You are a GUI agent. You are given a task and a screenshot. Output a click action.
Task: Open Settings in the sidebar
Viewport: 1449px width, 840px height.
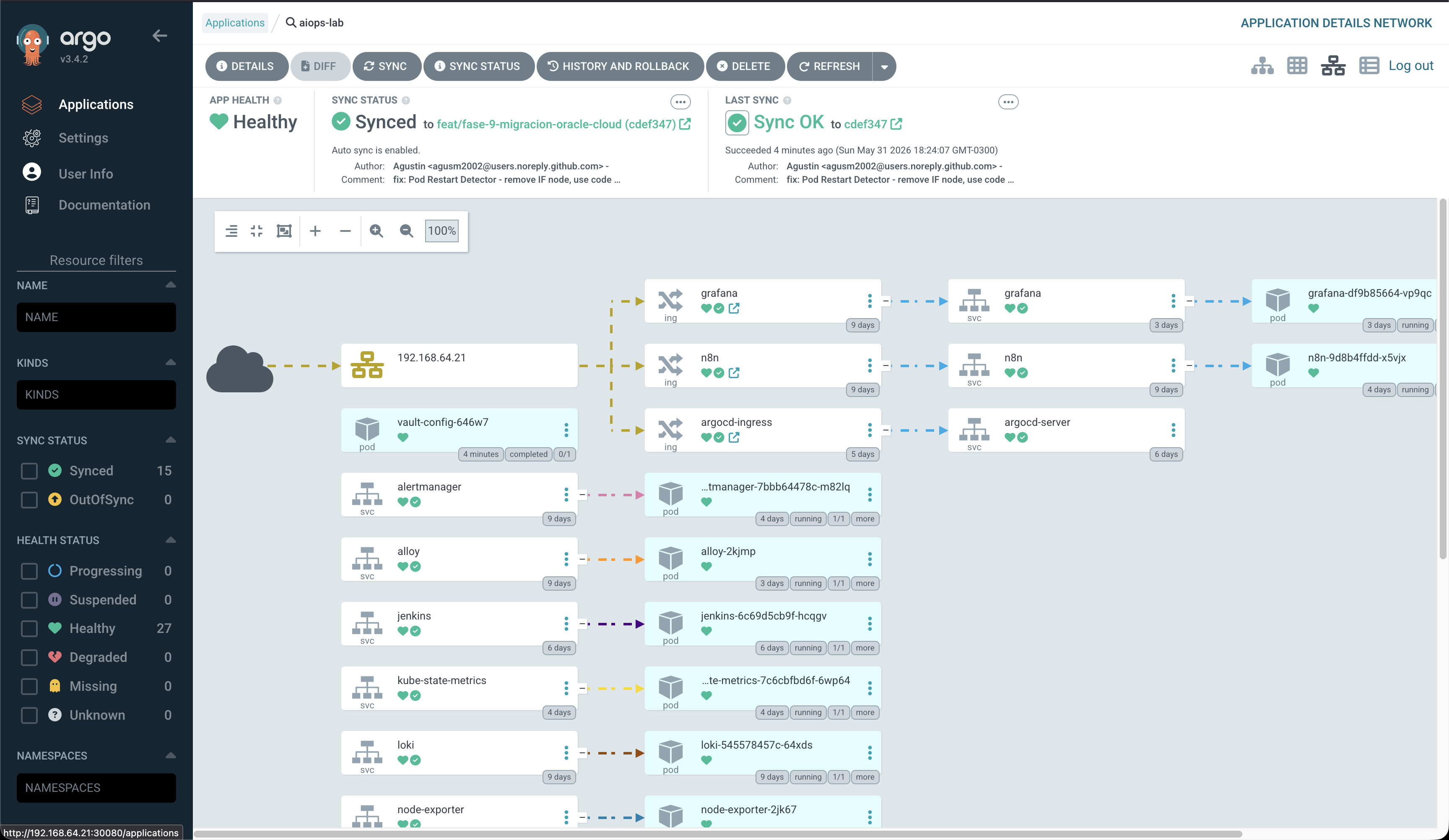click(x=83, y=138)
